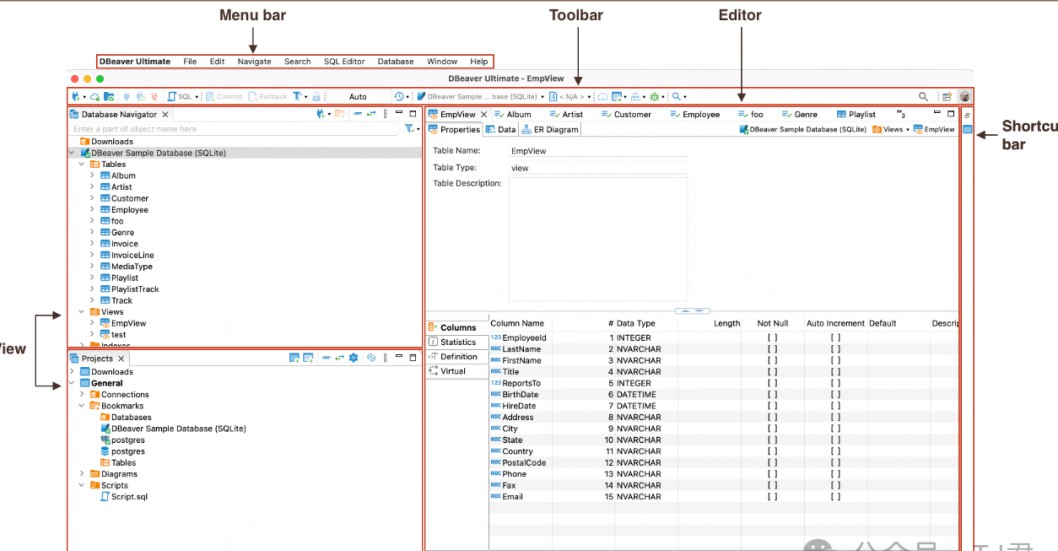Toggle Auto Increment checkbox for Country
1058x551 pixels.
click(x=835, y=451)
